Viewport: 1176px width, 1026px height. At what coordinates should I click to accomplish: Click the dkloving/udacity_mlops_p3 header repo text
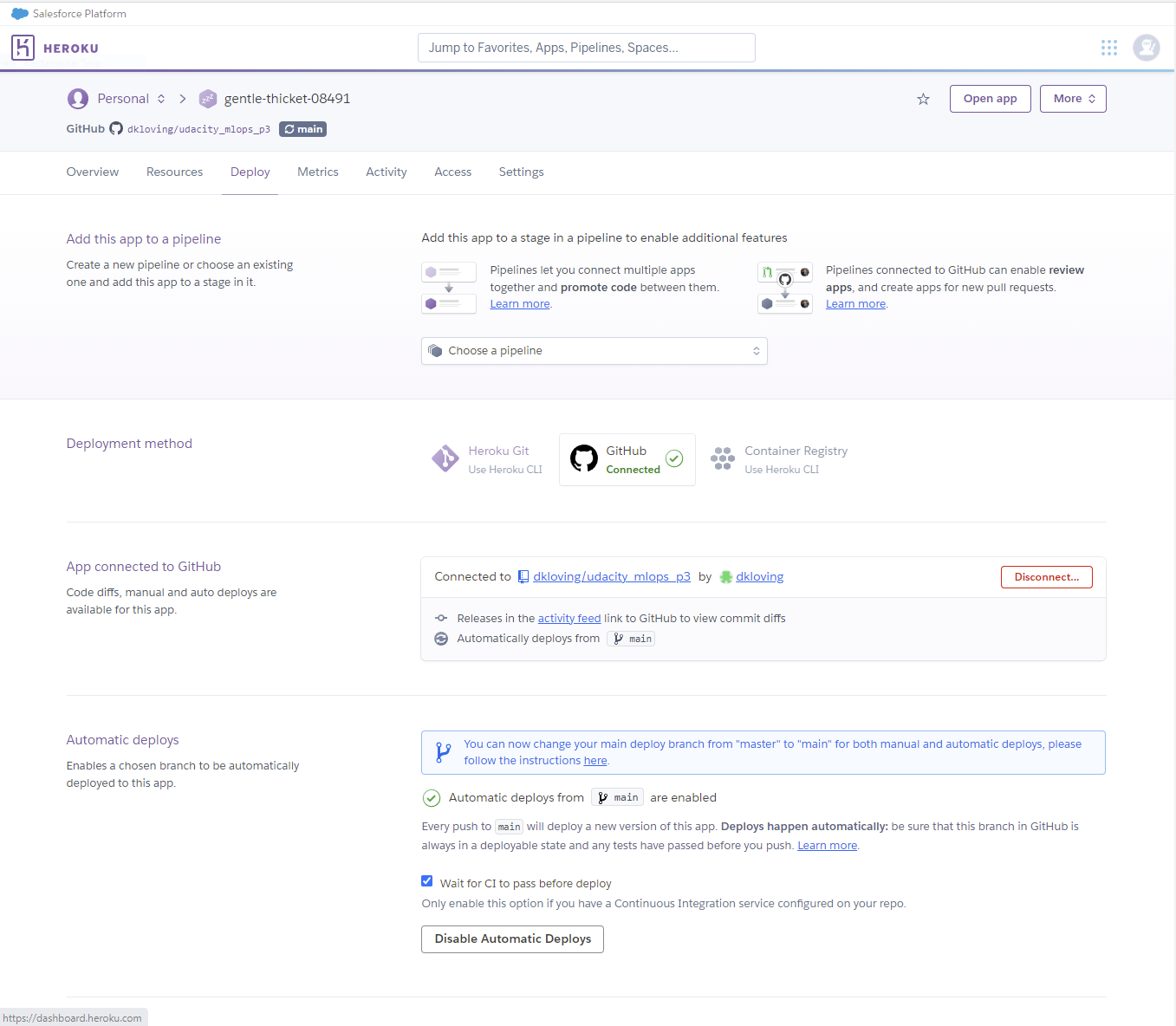199,129
